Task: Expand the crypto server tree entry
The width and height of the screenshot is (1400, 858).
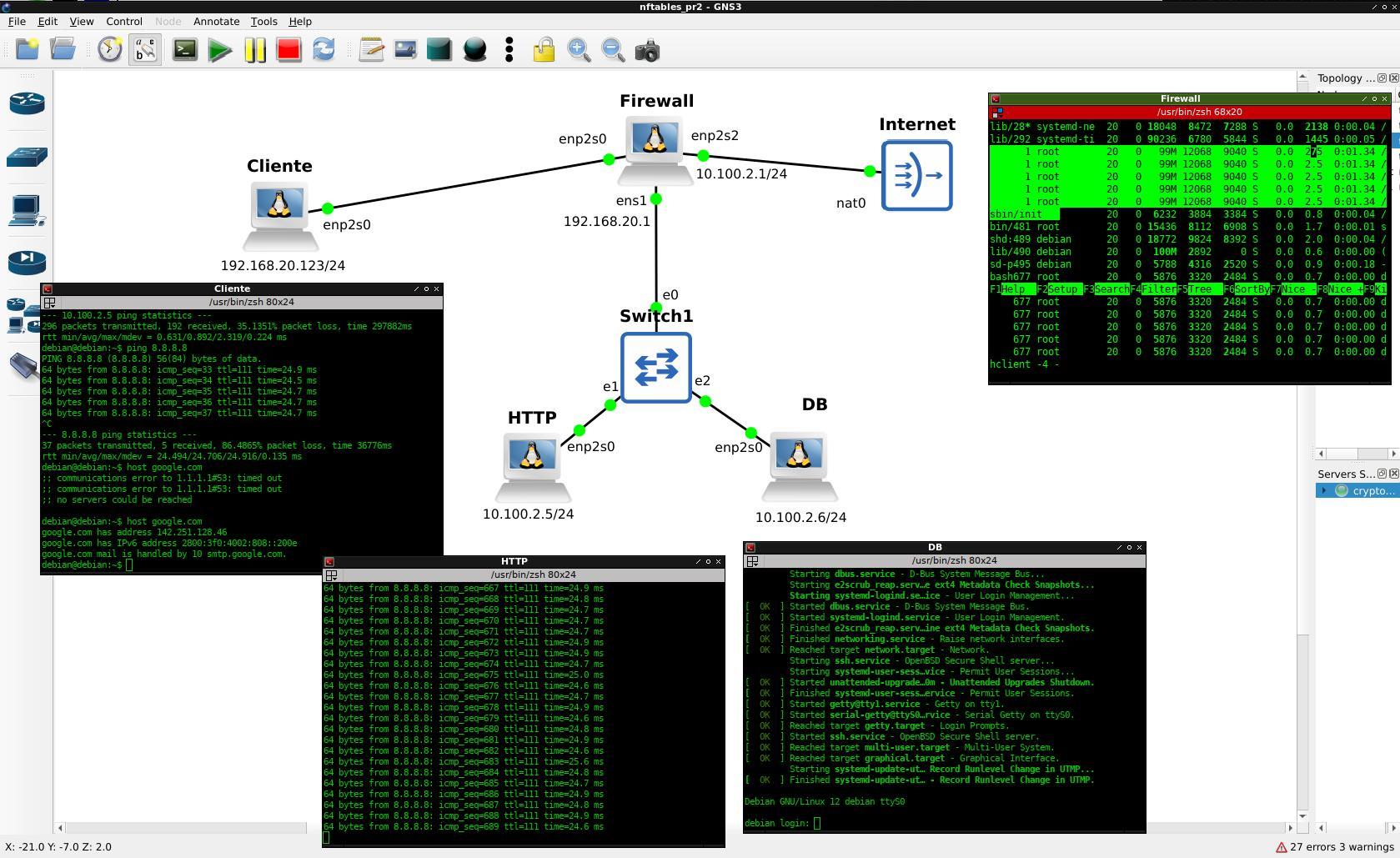Action: pos(1323,490)
